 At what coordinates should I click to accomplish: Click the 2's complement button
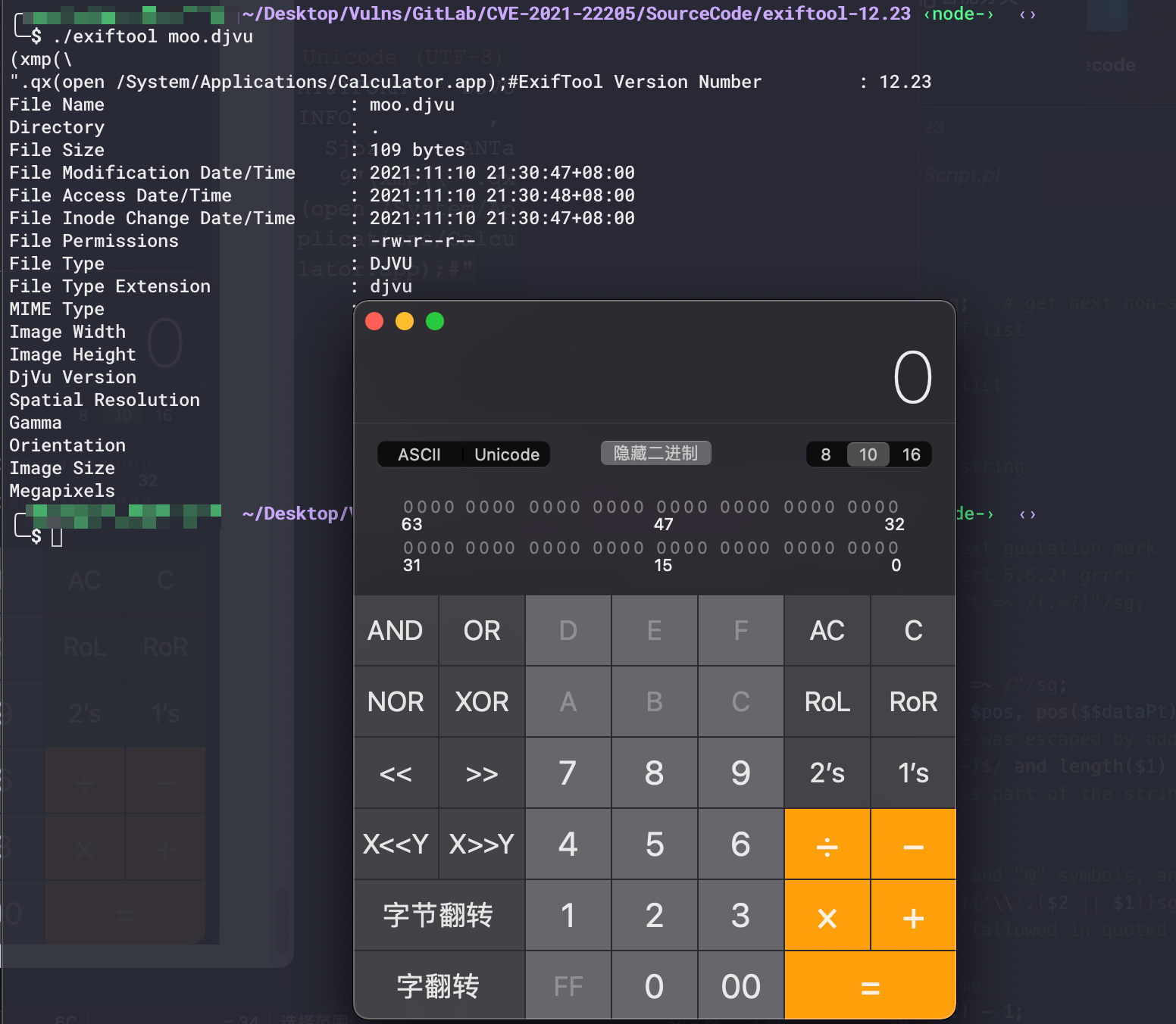coord(827,773)
